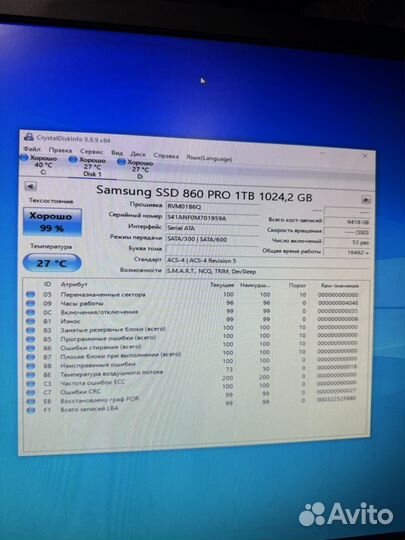Click the Техсостояние label
The image size is (405, 540).
(x=51, y=200)
